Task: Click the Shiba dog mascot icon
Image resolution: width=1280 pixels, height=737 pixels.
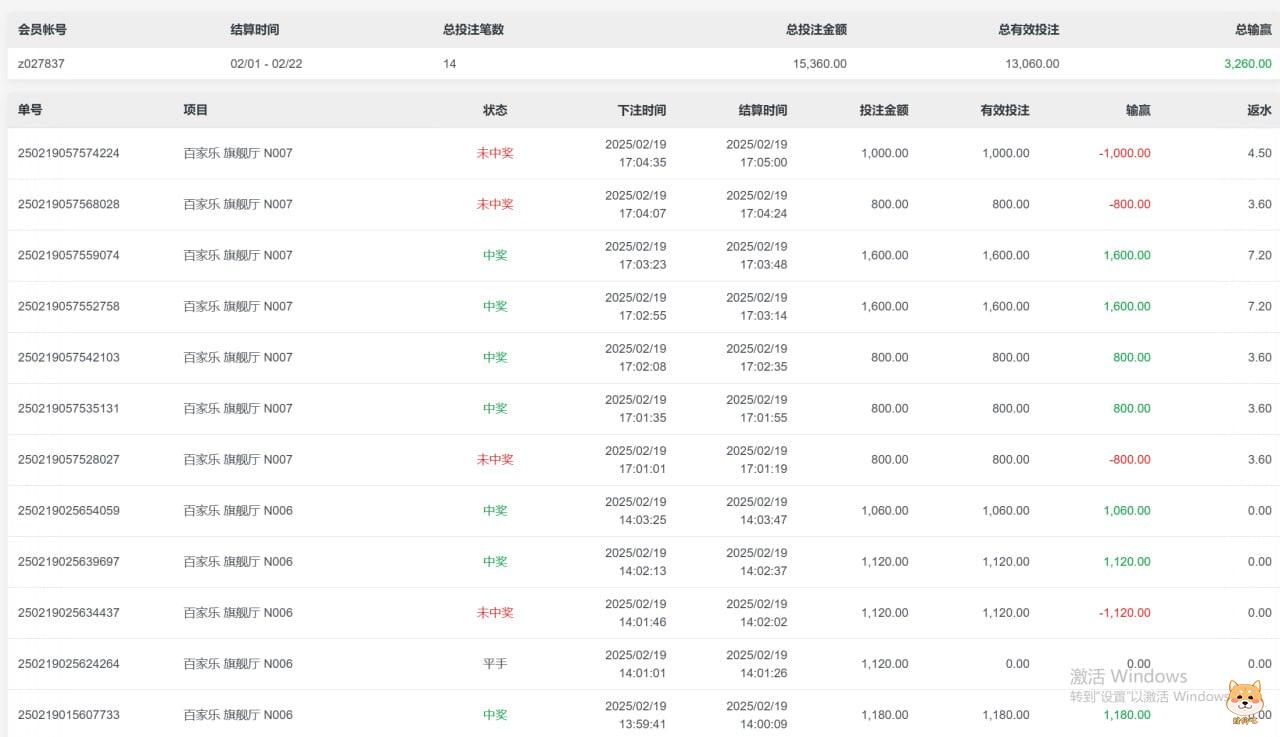Action: tap(1244, 700)
